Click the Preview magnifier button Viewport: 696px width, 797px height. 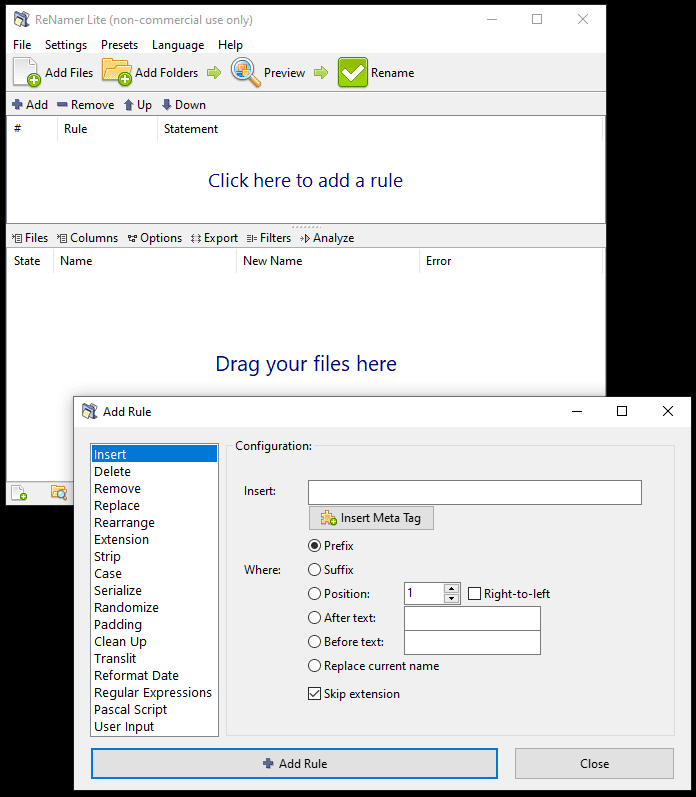[x=268, y=73]
